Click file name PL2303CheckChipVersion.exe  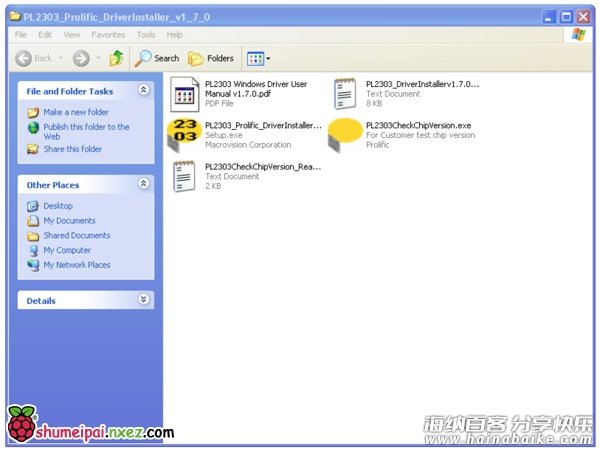419,126
